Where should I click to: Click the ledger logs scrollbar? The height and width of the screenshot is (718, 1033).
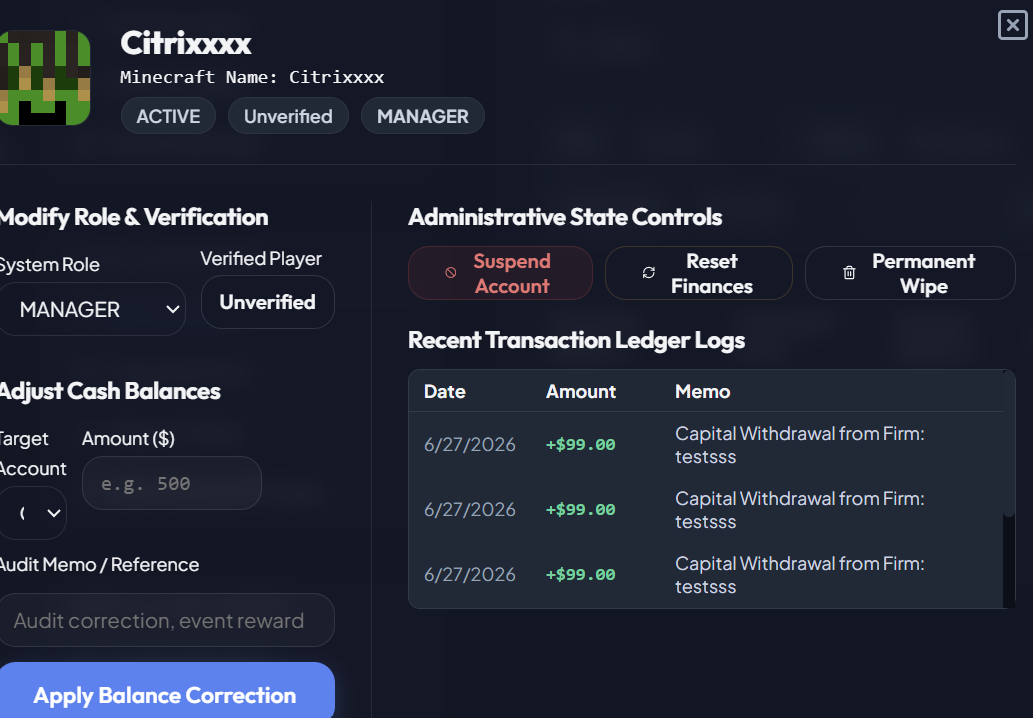tap(1009, 445)
